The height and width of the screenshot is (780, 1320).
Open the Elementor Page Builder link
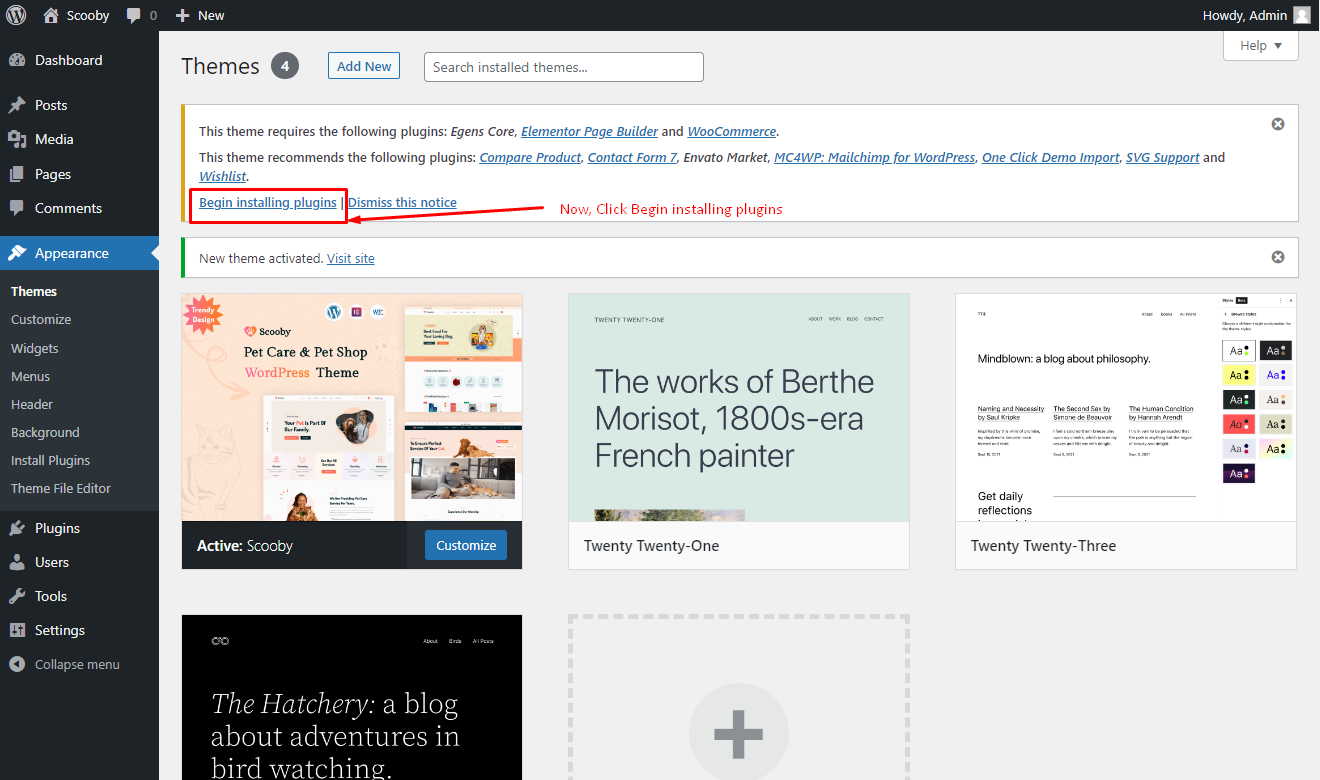click(x=590, y=131)
